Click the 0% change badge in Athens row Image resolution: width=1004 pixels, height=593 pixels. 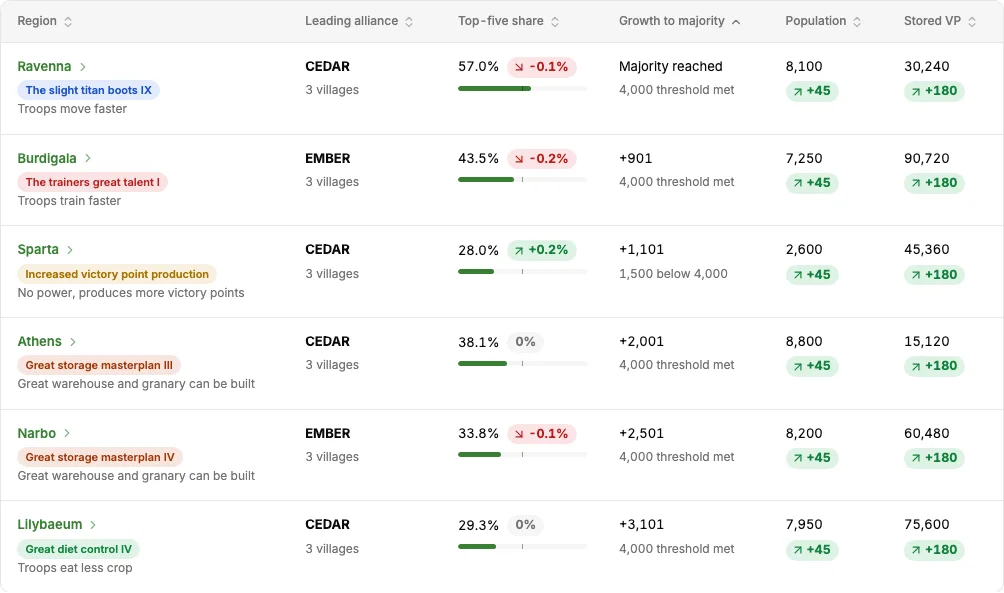pyautogui.click(x=526, y=342)
